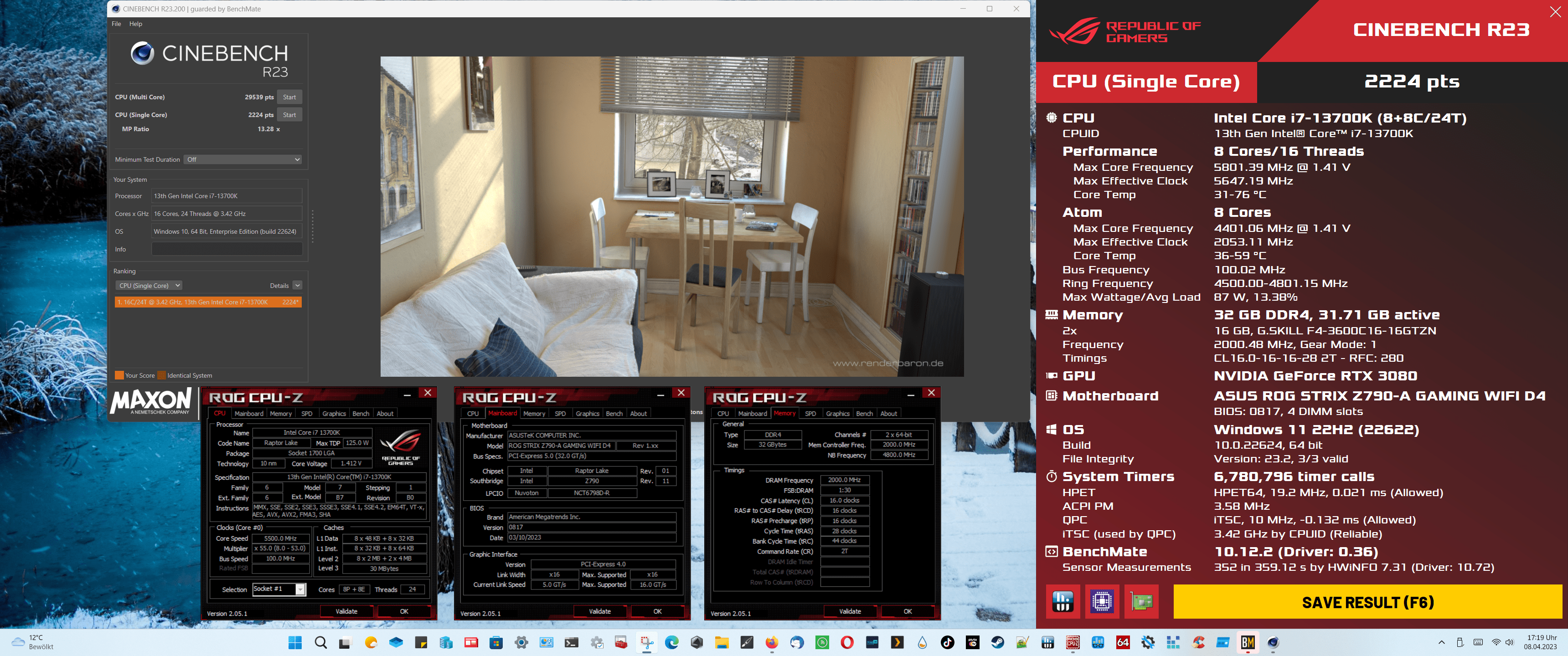Click the Processor field '13th Gen Intel Core i7-13700K'

[x=227, y=196]
